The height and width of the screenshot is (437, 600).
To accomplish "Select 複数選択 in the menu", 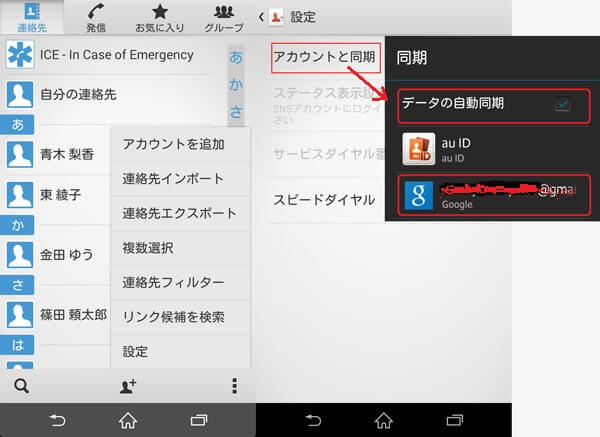I will 181,248.
